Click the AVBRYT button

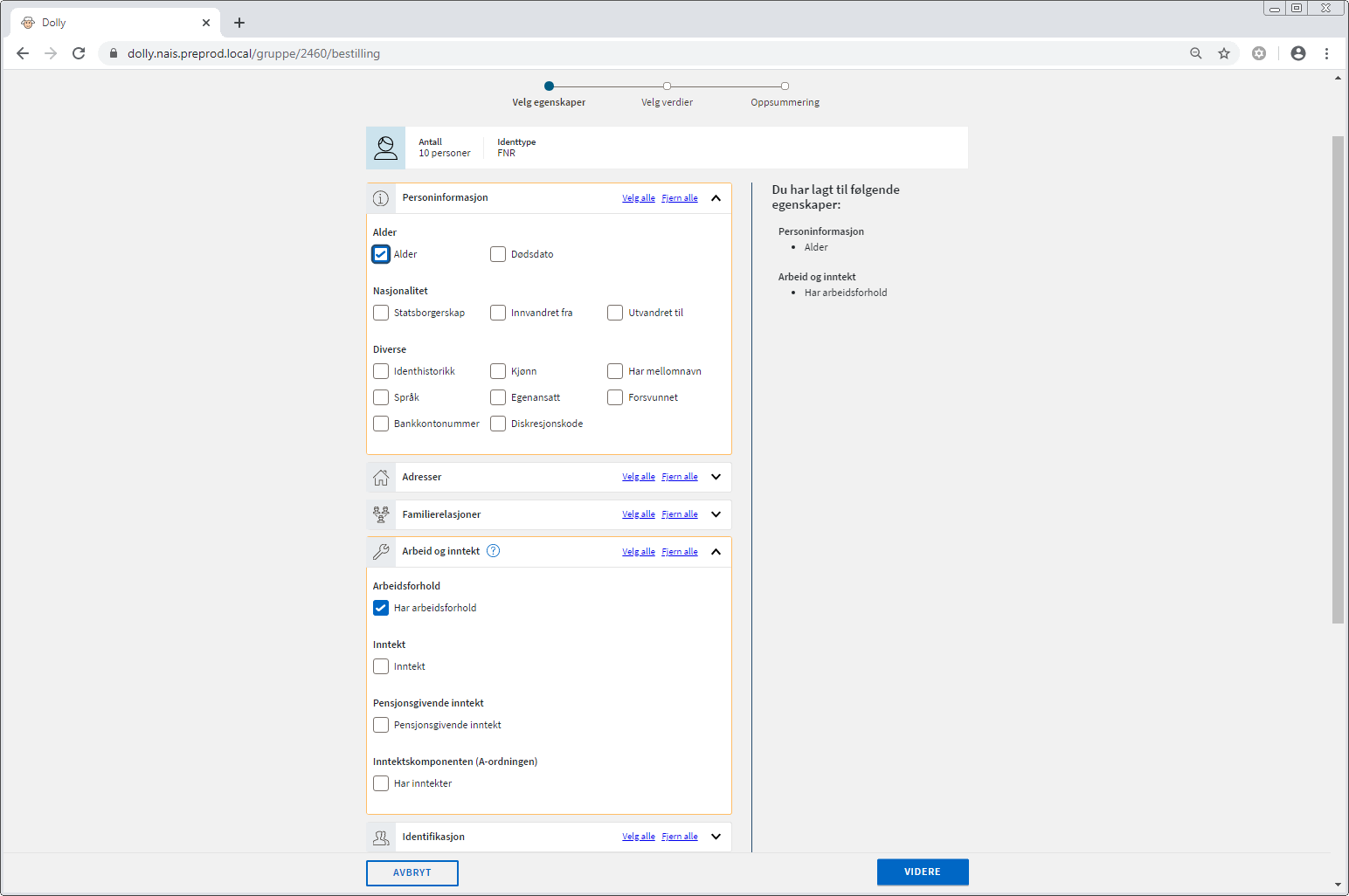(x=412, y=873)
